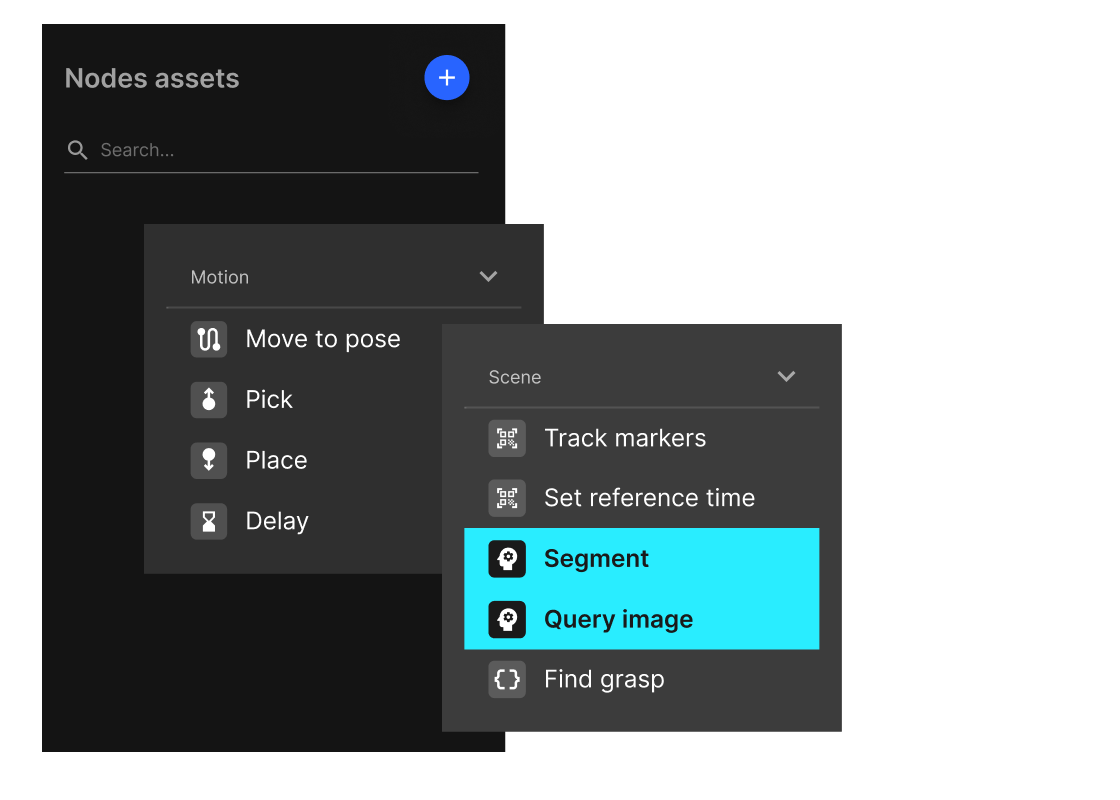Select the Place node icon

click(209, 460)
